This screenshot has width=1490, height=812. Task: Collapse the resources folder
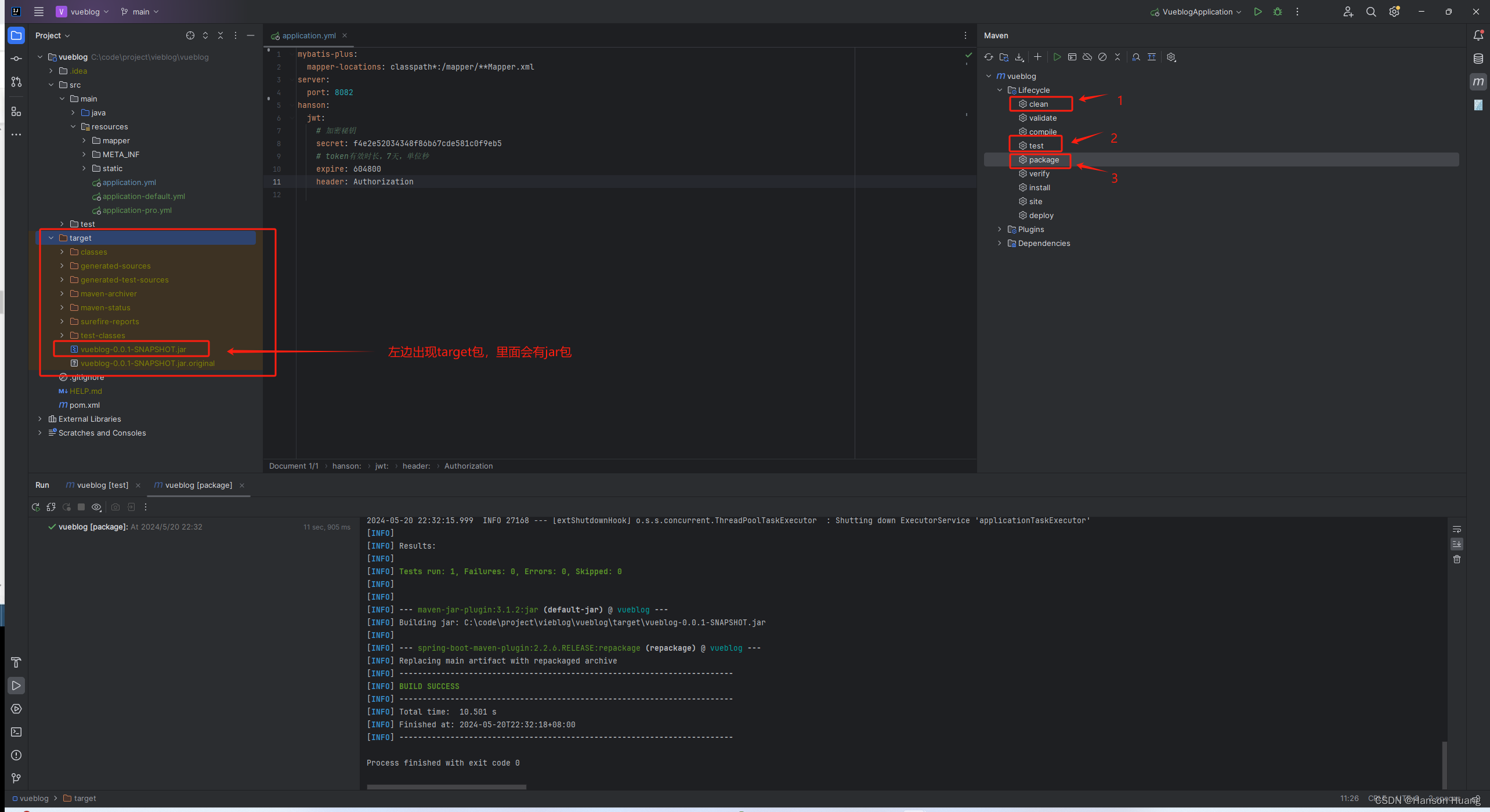tap(73, 126)
